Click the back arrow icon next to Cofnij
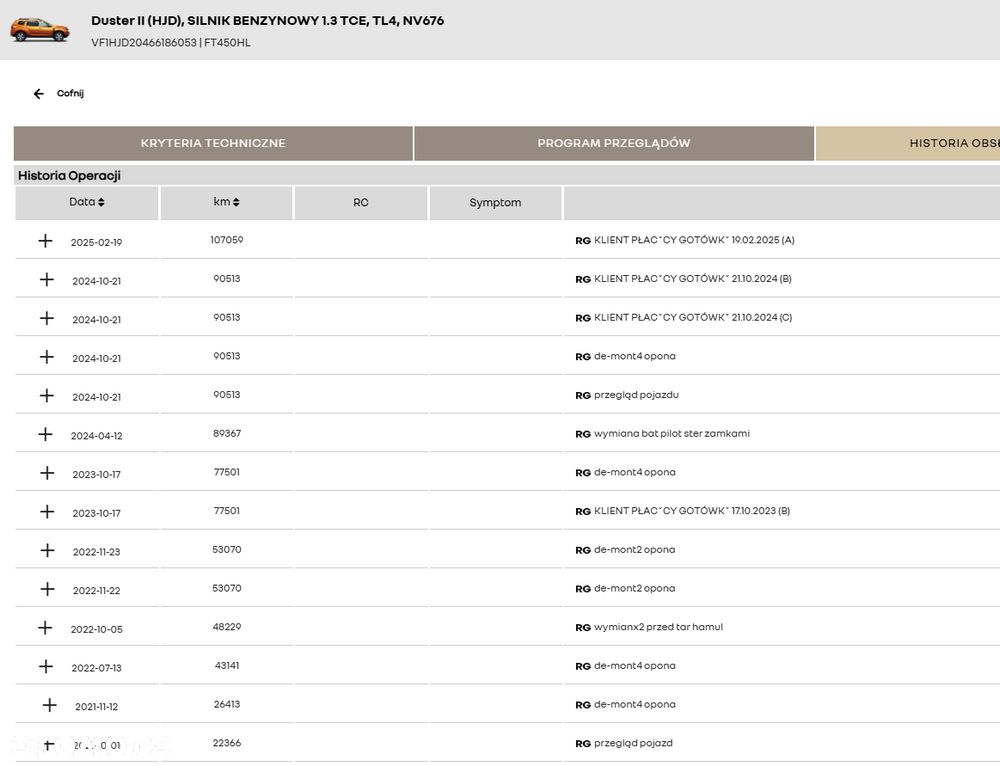This screenshot has height=766, width=1000. click(x=39, y=94)
